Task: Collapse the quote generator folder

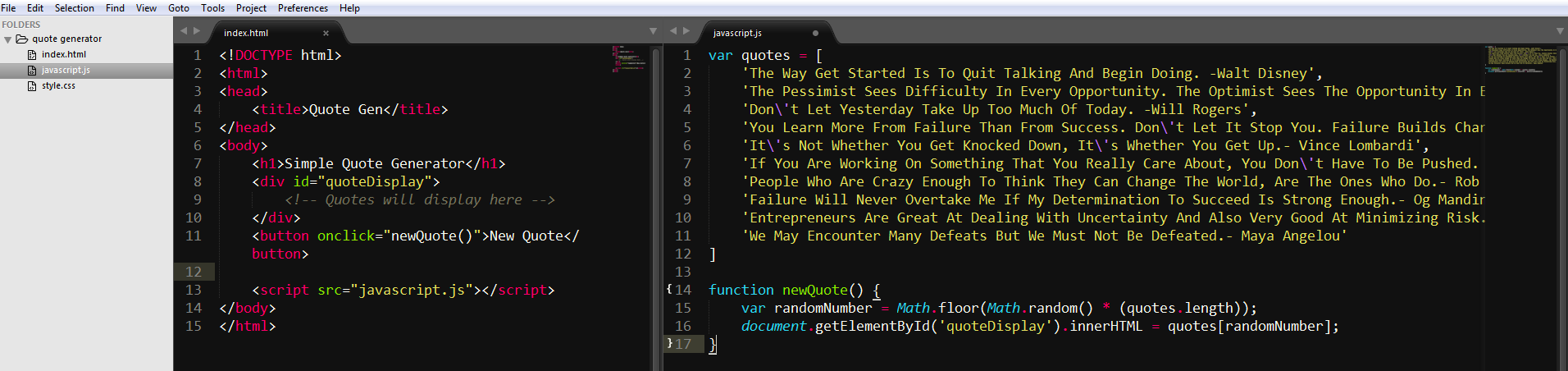Action: pos(7,39)
